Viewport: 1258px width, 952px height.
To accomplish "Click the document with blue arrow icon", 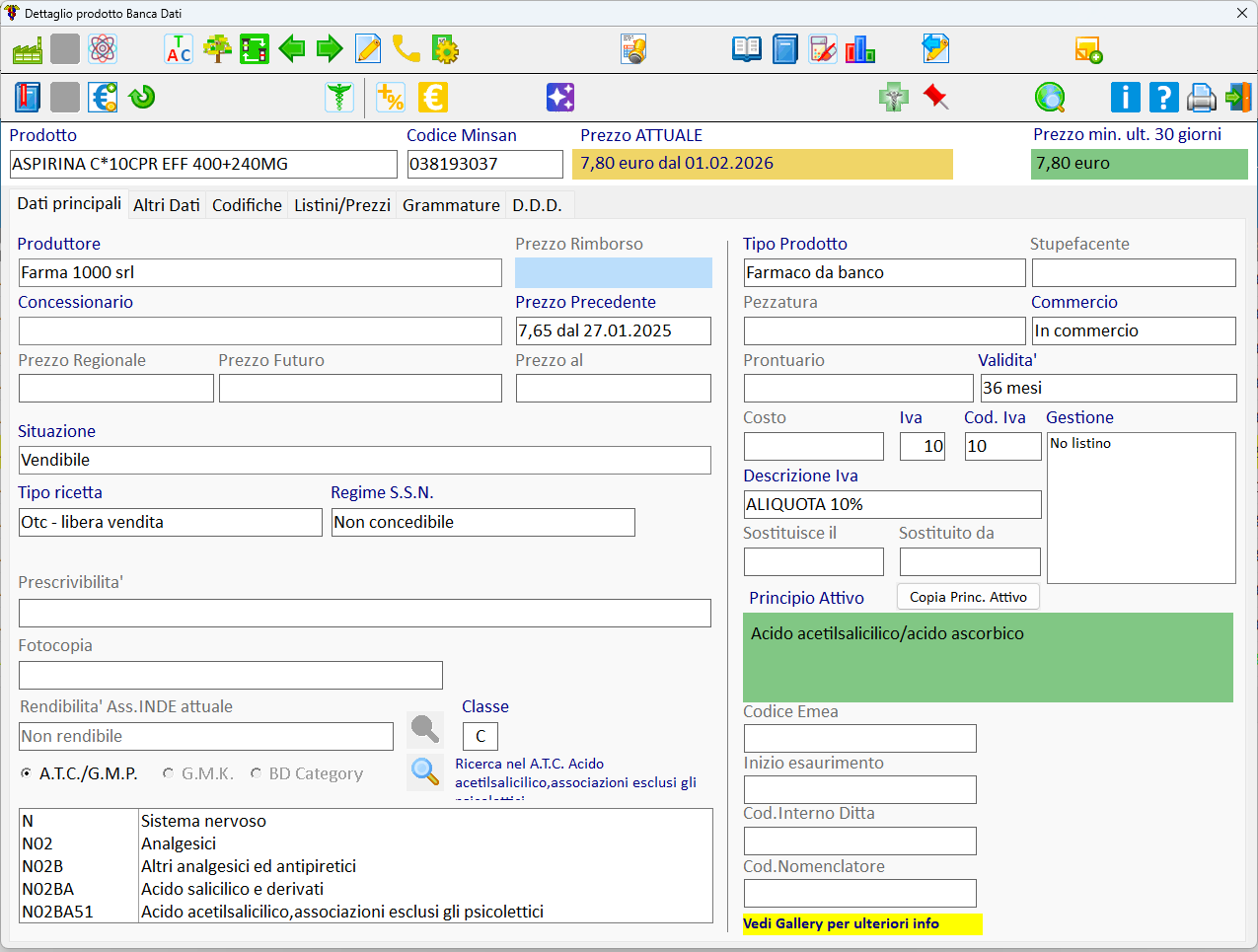I will coord(935,49).
